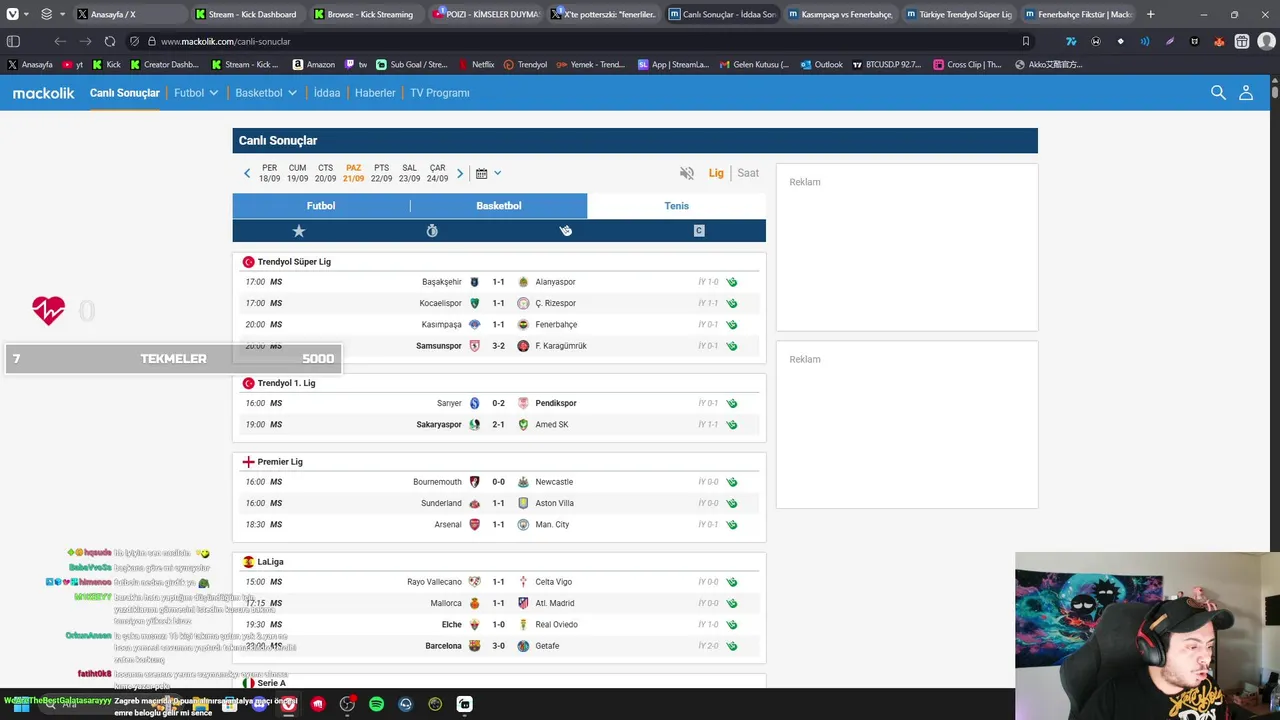Click the Man. City team name
The width and height of the screenshot is (1280, 720).
click(552, 525)
